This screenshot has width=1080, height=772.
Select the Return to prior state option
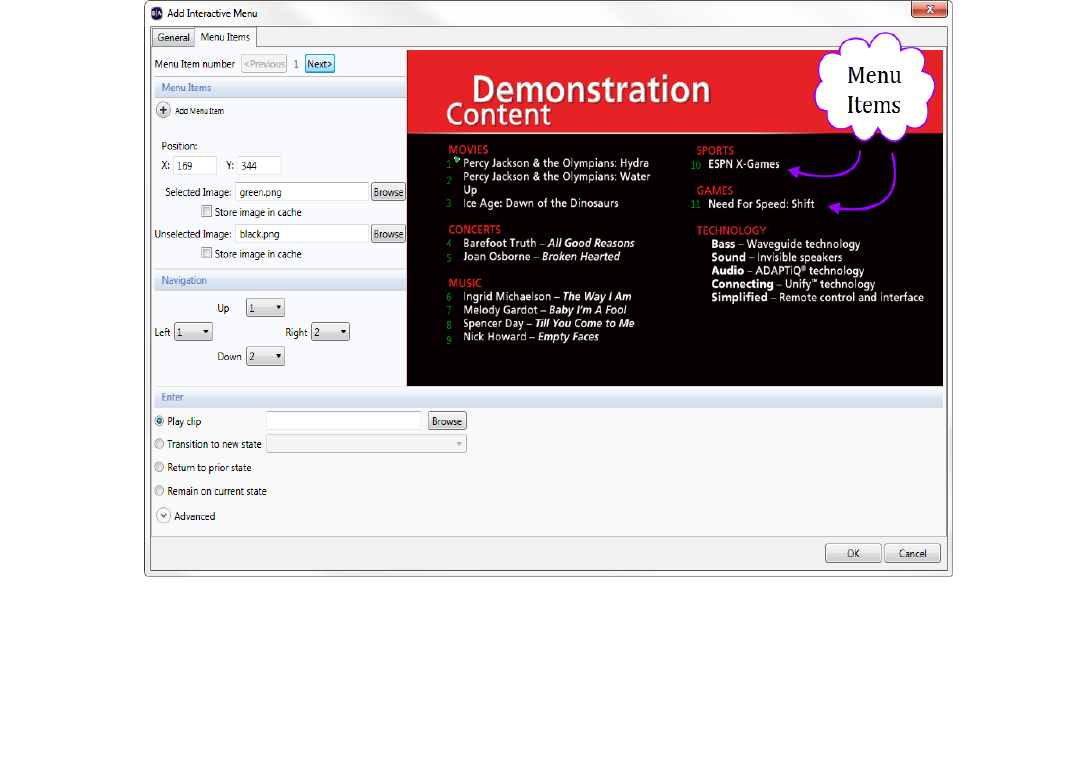160,467
